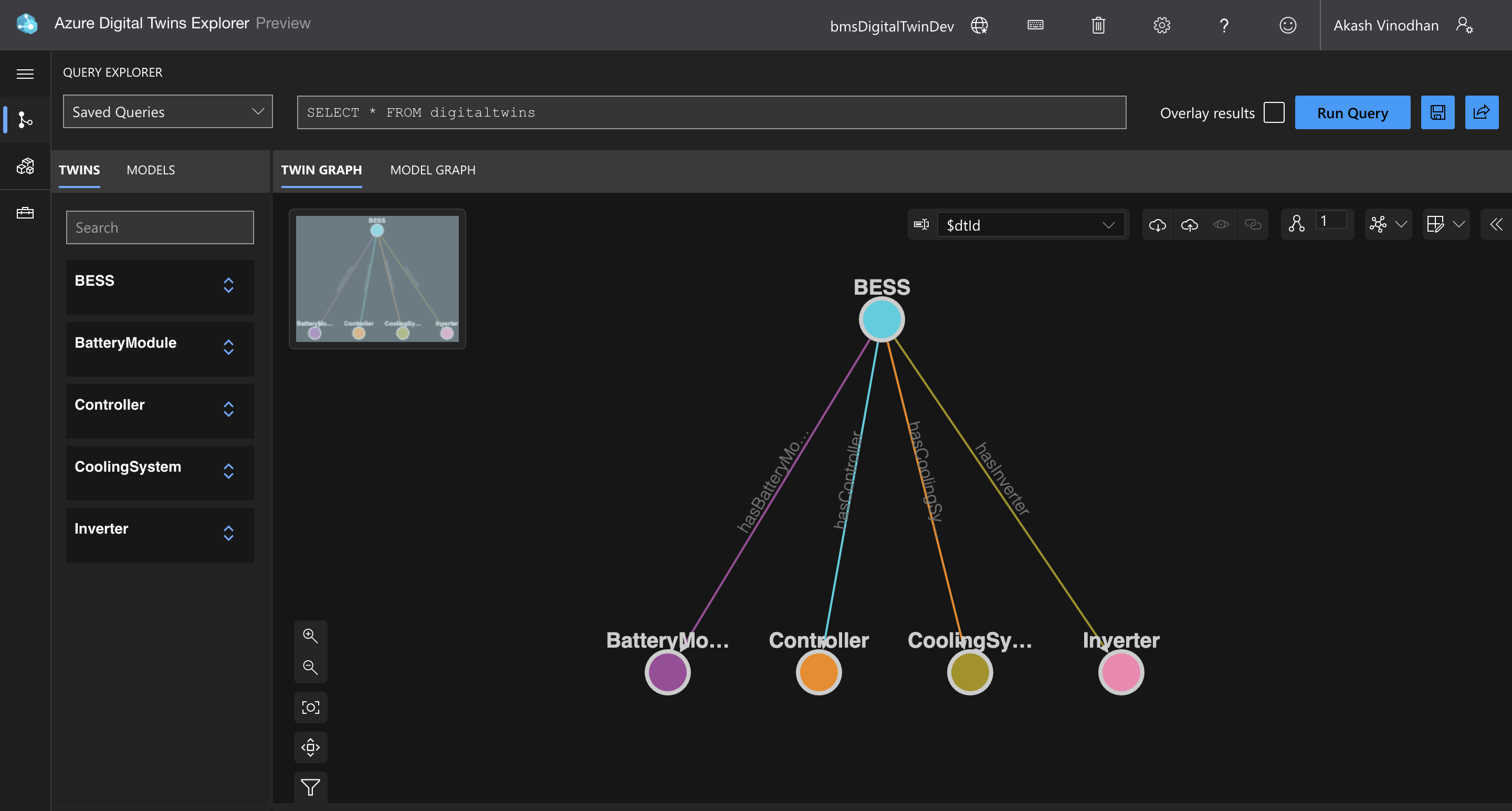This screenshot has width=1512, height=811.
Task: Toggle the show/hide eye icon in toolbar
Action: [x=1222, y=224]
